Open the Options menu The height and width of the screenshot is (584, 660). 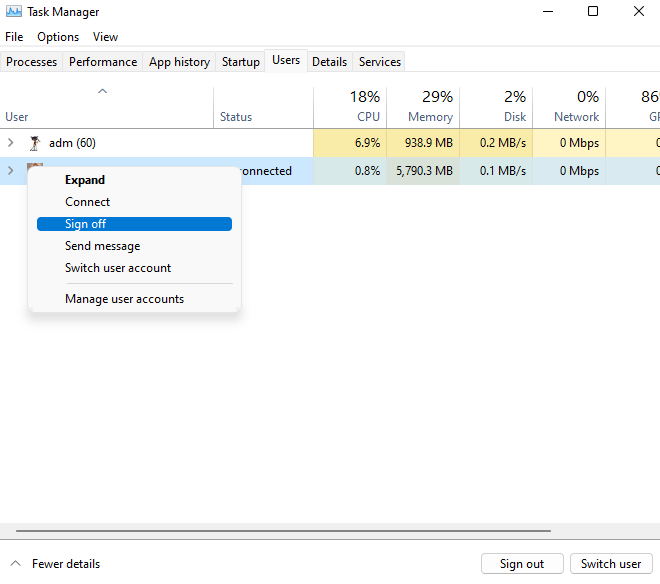58,37
